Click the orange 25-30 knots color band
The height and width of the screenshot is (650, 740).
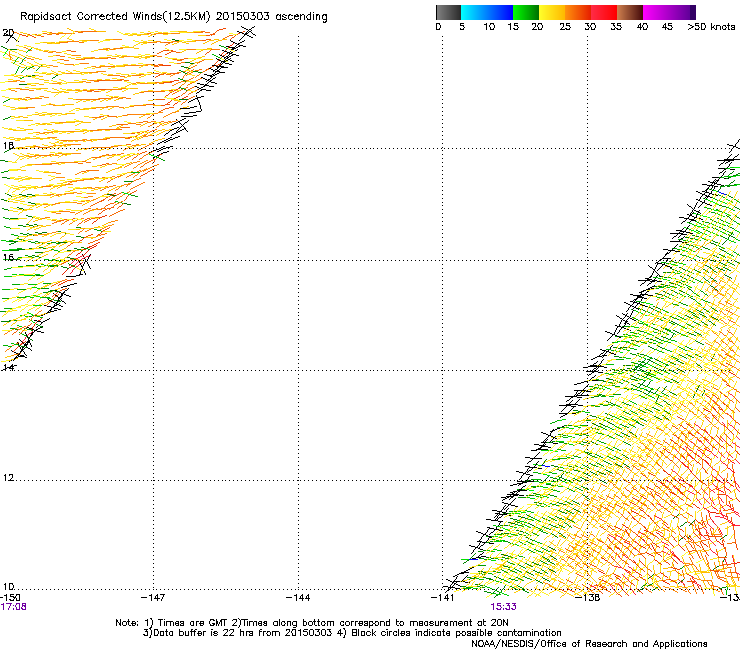point(578,12)
